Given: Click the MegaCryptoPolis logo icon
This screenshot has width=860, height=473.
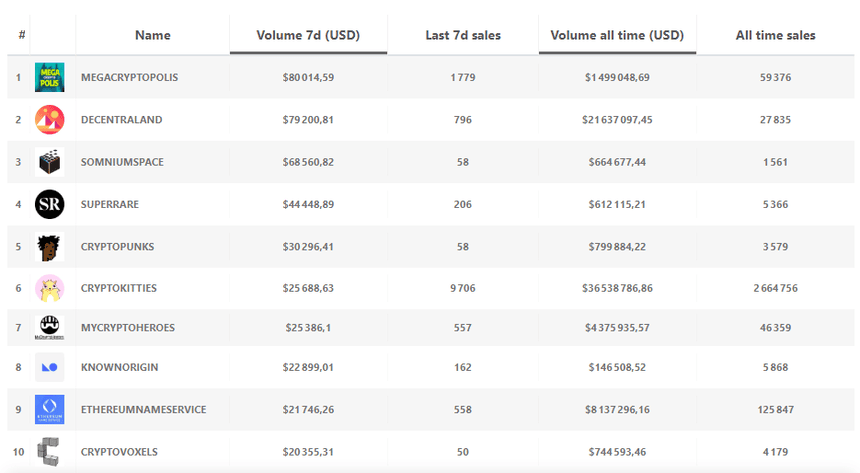Looking at the screenshot, I should (50, 78).
